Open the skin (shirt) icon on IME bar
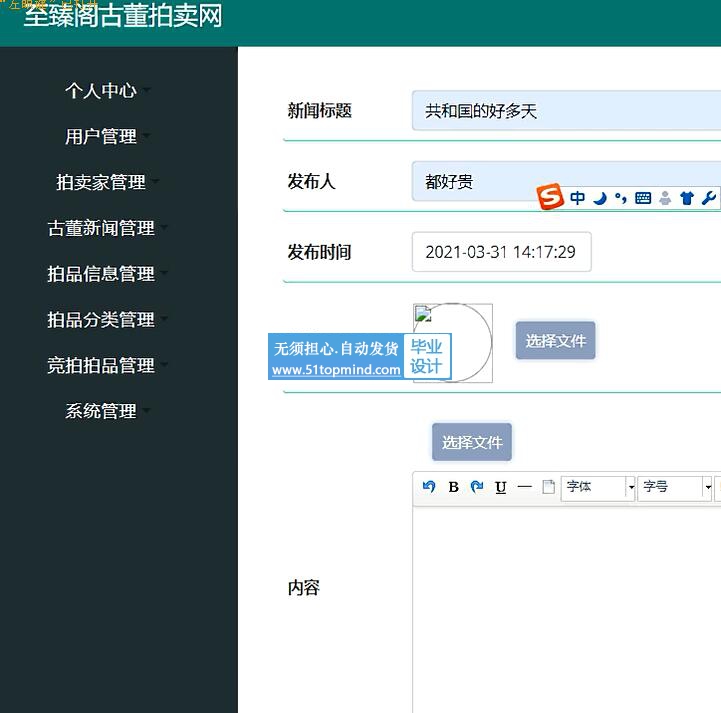 (687, 198)
